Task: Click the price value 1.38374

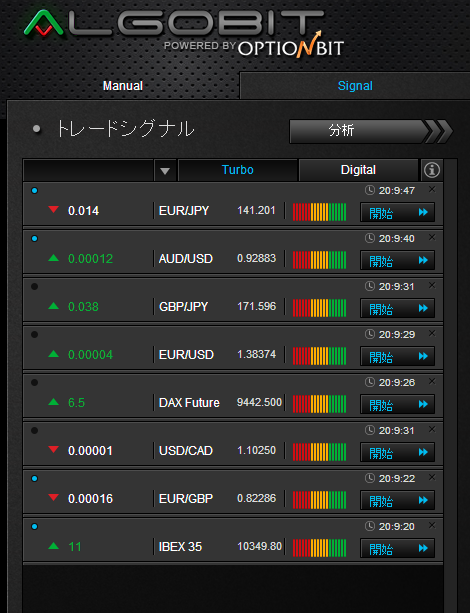Action: click(257, 355)
